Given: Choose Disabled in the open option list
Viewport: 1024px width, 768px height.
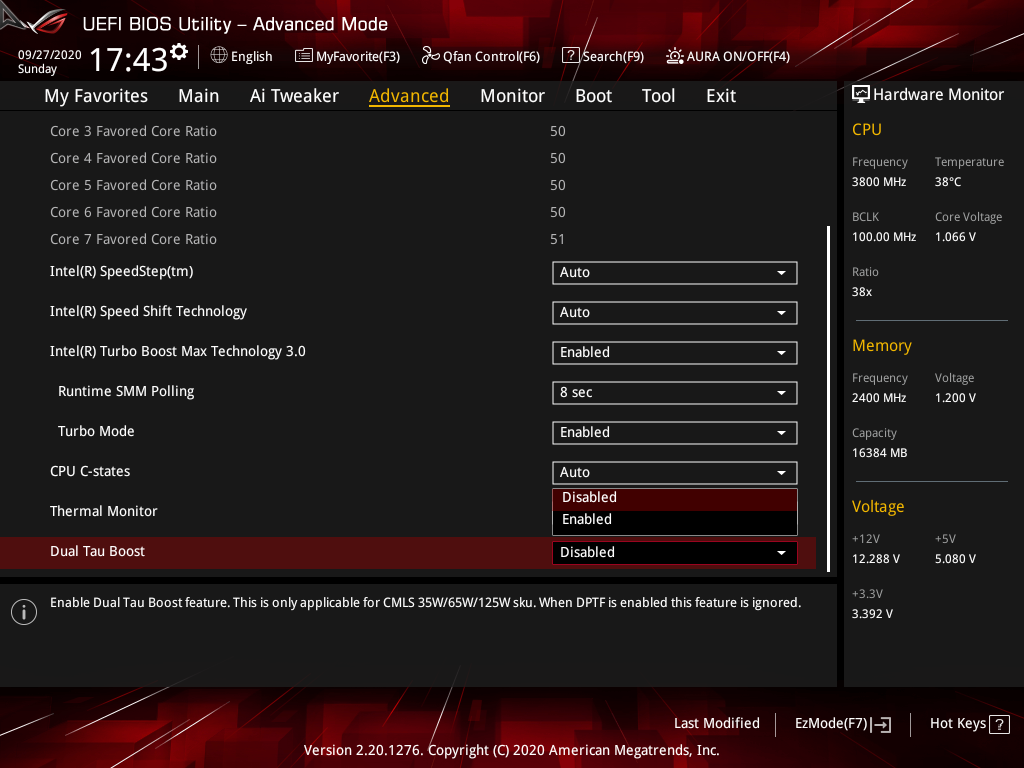Looking at the screenshot, I should [675, 498].
